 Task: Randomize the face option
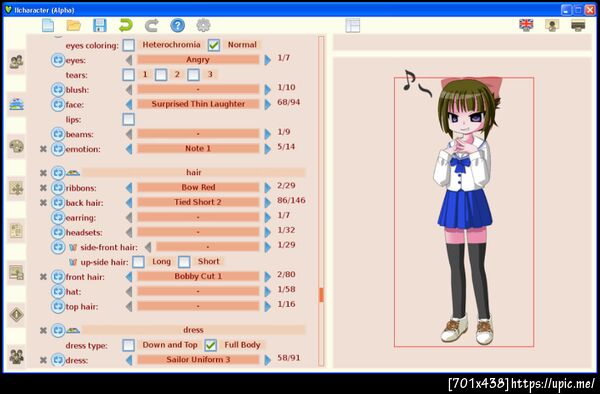[58, 104]
